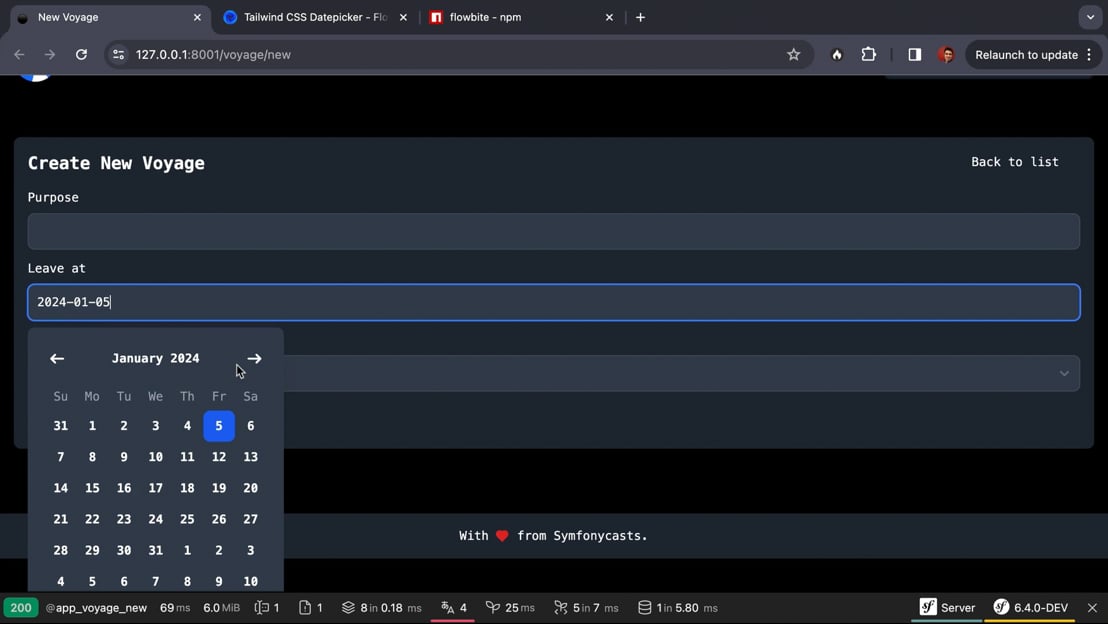Screen dimensions: 1108x624
Task: Follow the Back to list link
Action: (x=1015, y=162)
